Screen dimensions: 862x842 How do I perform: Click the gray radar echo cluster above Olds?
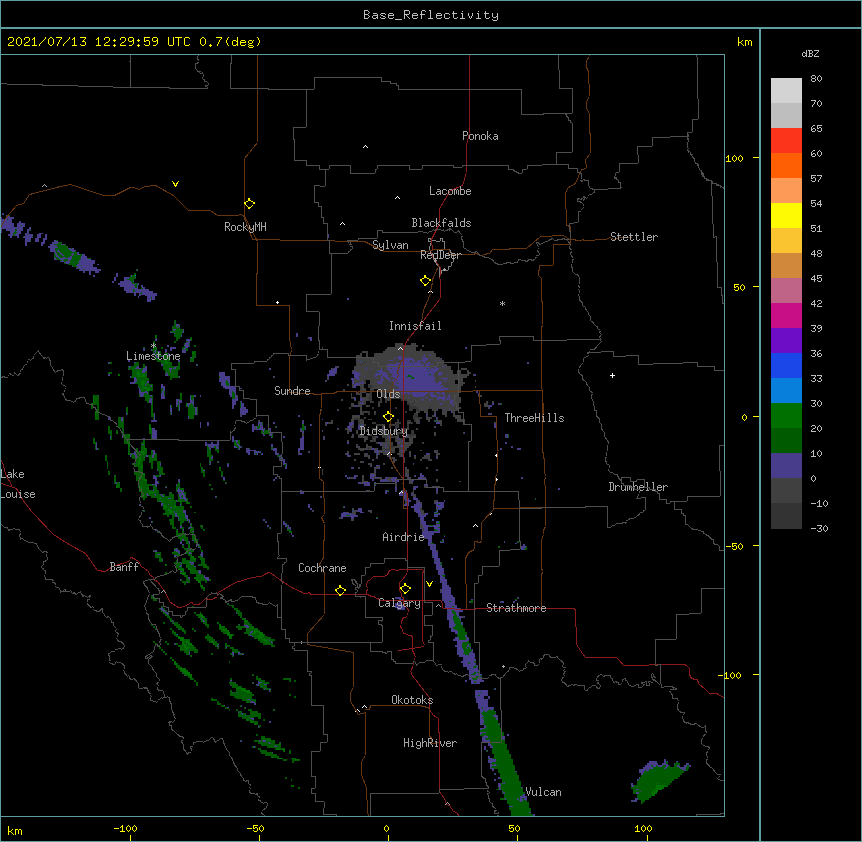(410, 380)
